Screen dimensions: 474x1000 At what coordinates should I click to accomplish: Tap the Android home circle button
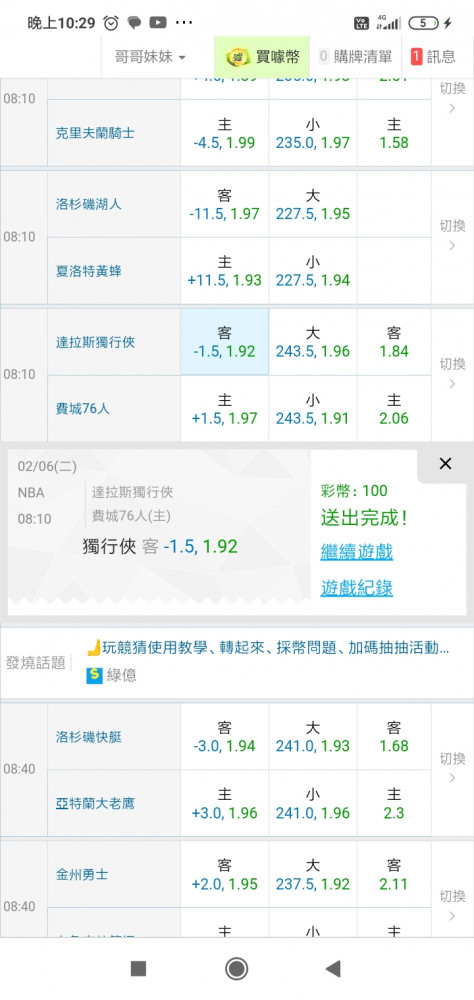(x=237, y=969)
